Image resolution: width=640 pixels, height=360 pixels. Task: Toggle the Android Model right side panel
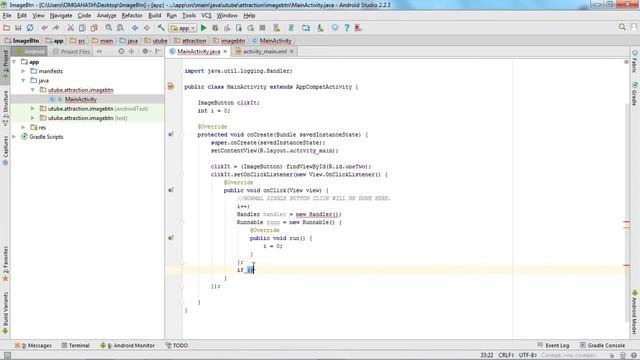pos(635,312)
